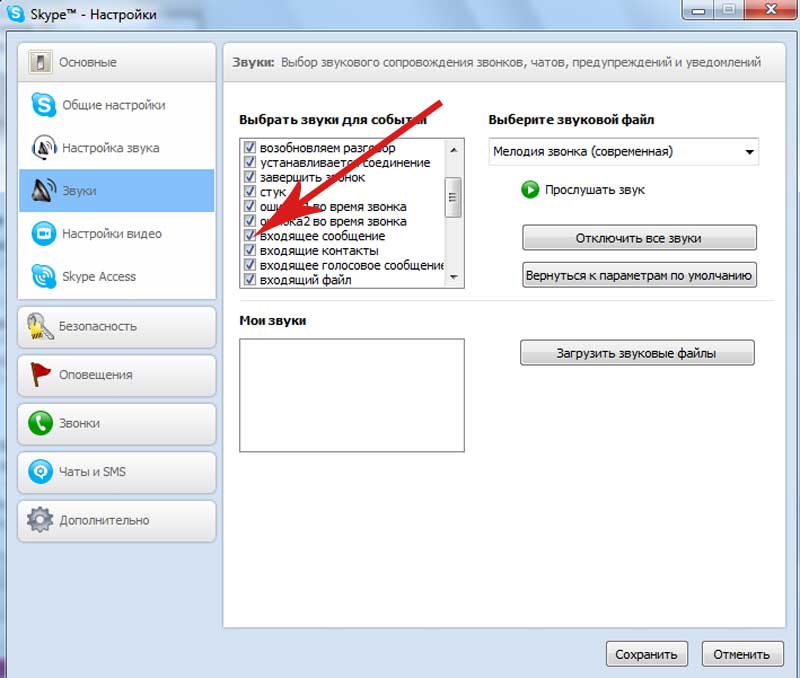Select 'входящий файл' list row
800x678 pixels.
pos(343,280)
